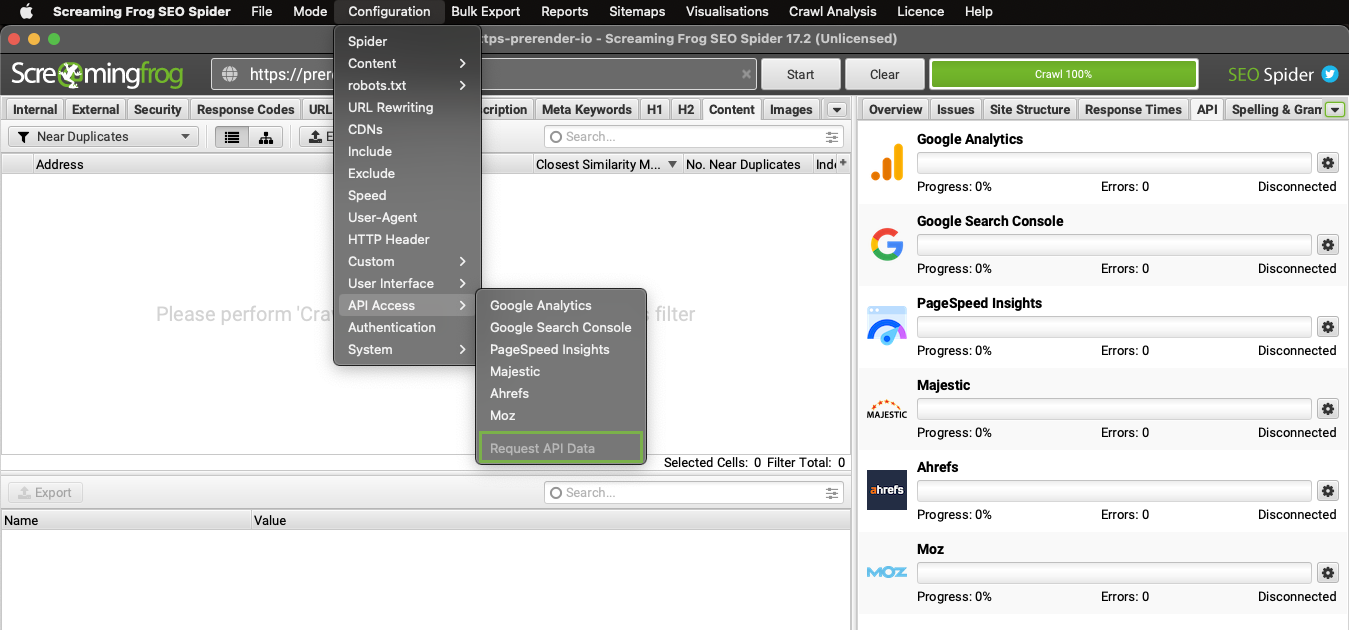Click the upper Search input field
Image resolution: width=1349 pixels, height=630 pixels.
tap(695, 137)
